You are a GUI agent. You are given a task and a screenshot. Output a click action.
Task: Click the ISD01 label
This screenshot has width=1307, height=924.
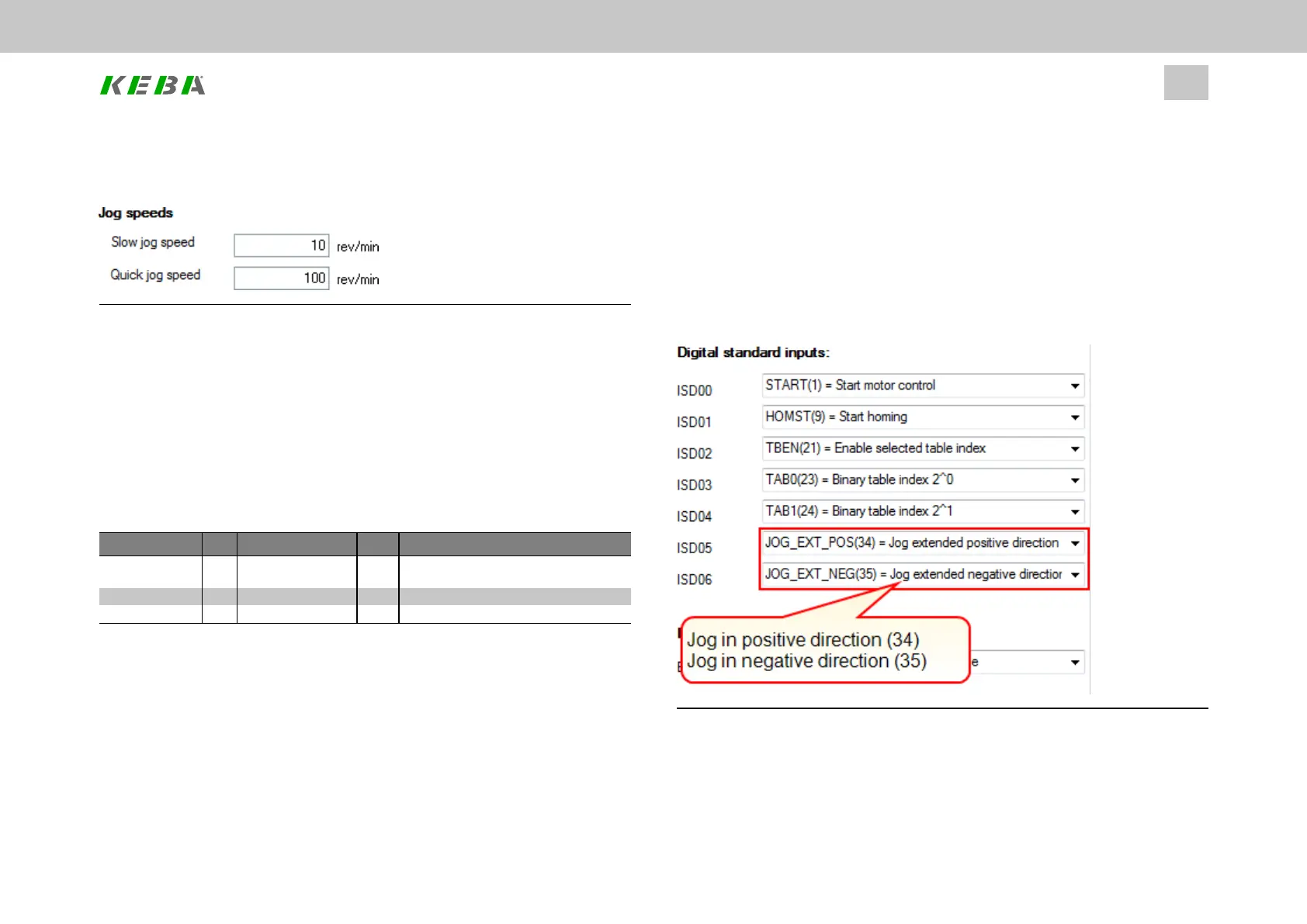coord(694,422)
